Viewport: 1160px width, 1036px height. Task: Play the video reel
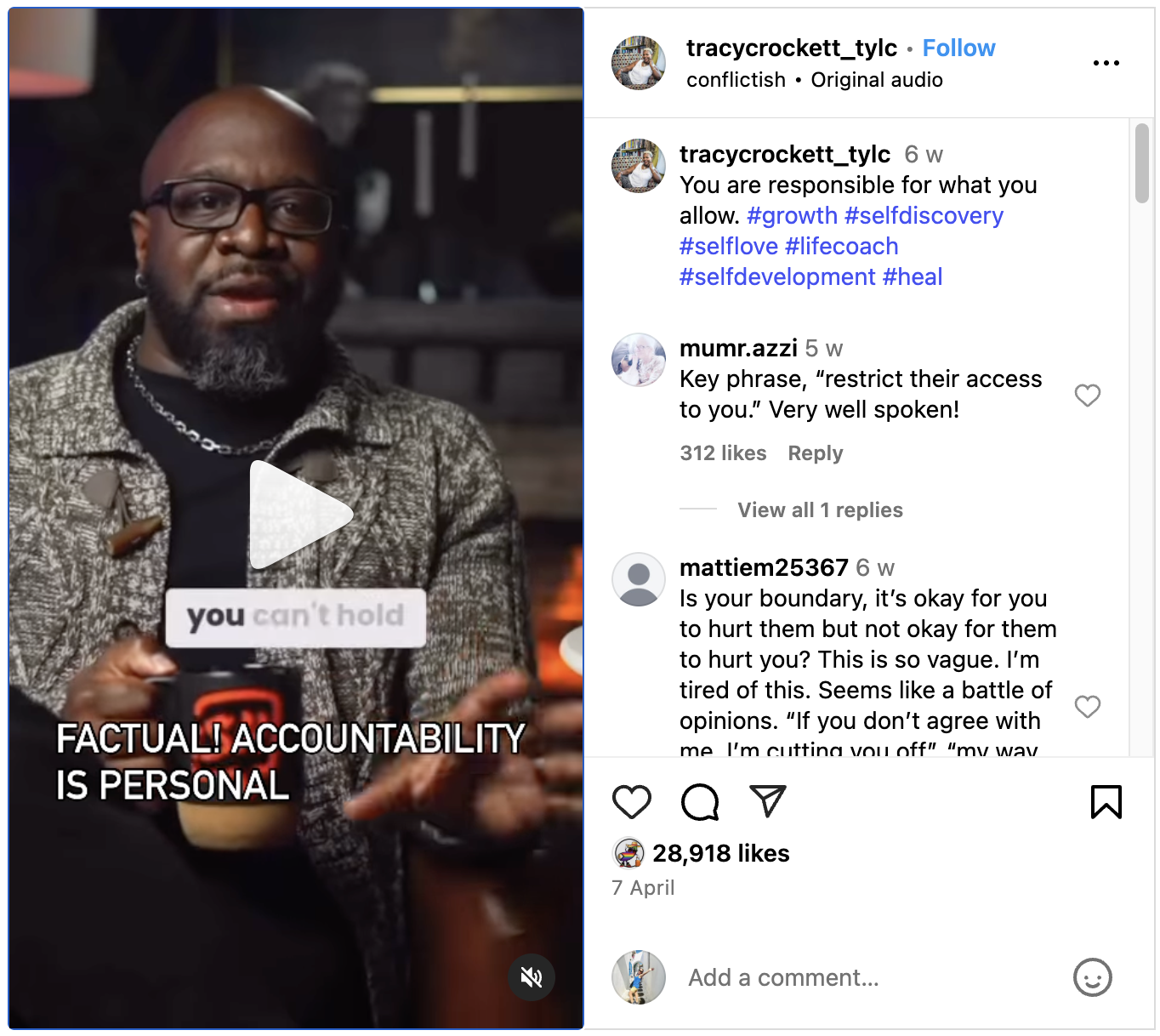(x=301, y=515)
